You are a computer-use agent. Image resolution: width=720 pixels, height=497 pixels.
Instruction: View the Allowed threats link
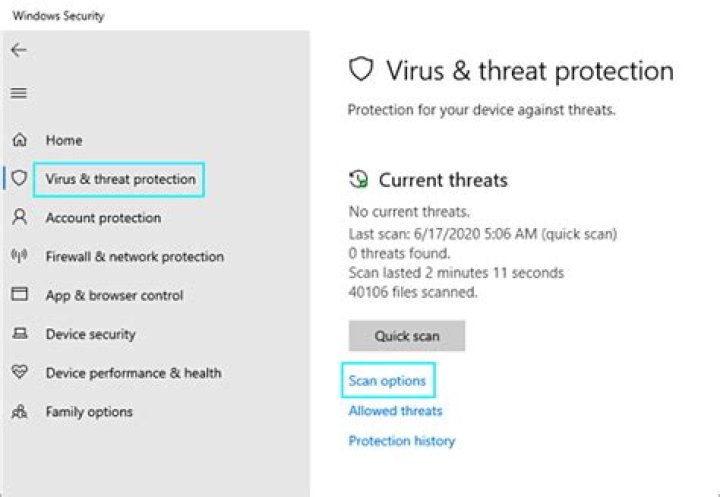(x=395, y=411)
